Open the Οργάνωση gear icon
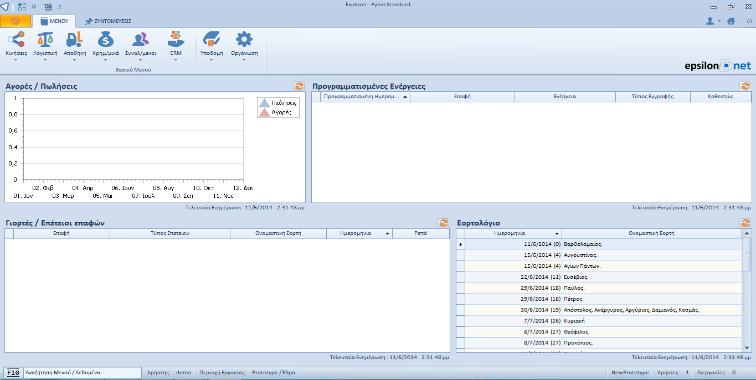 244,40
